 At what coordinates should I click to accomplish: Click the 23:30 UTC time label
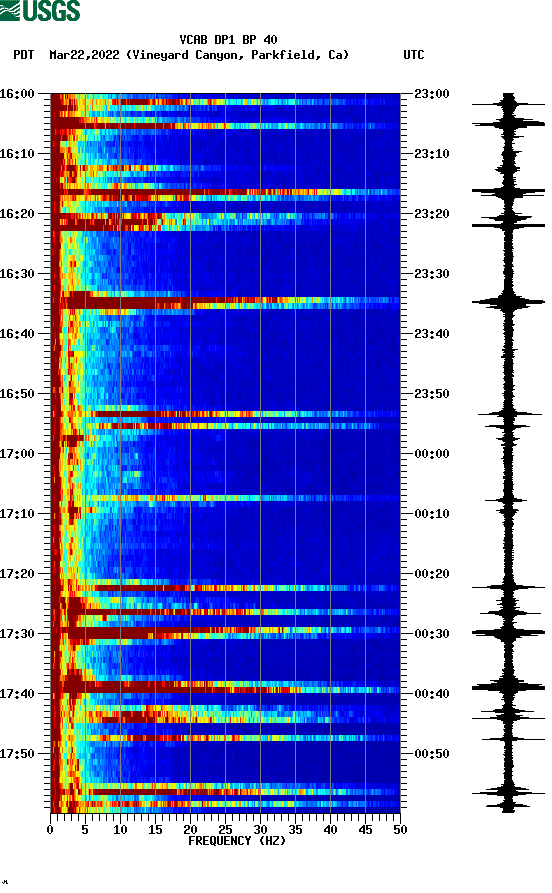click(x=432, y=273)
